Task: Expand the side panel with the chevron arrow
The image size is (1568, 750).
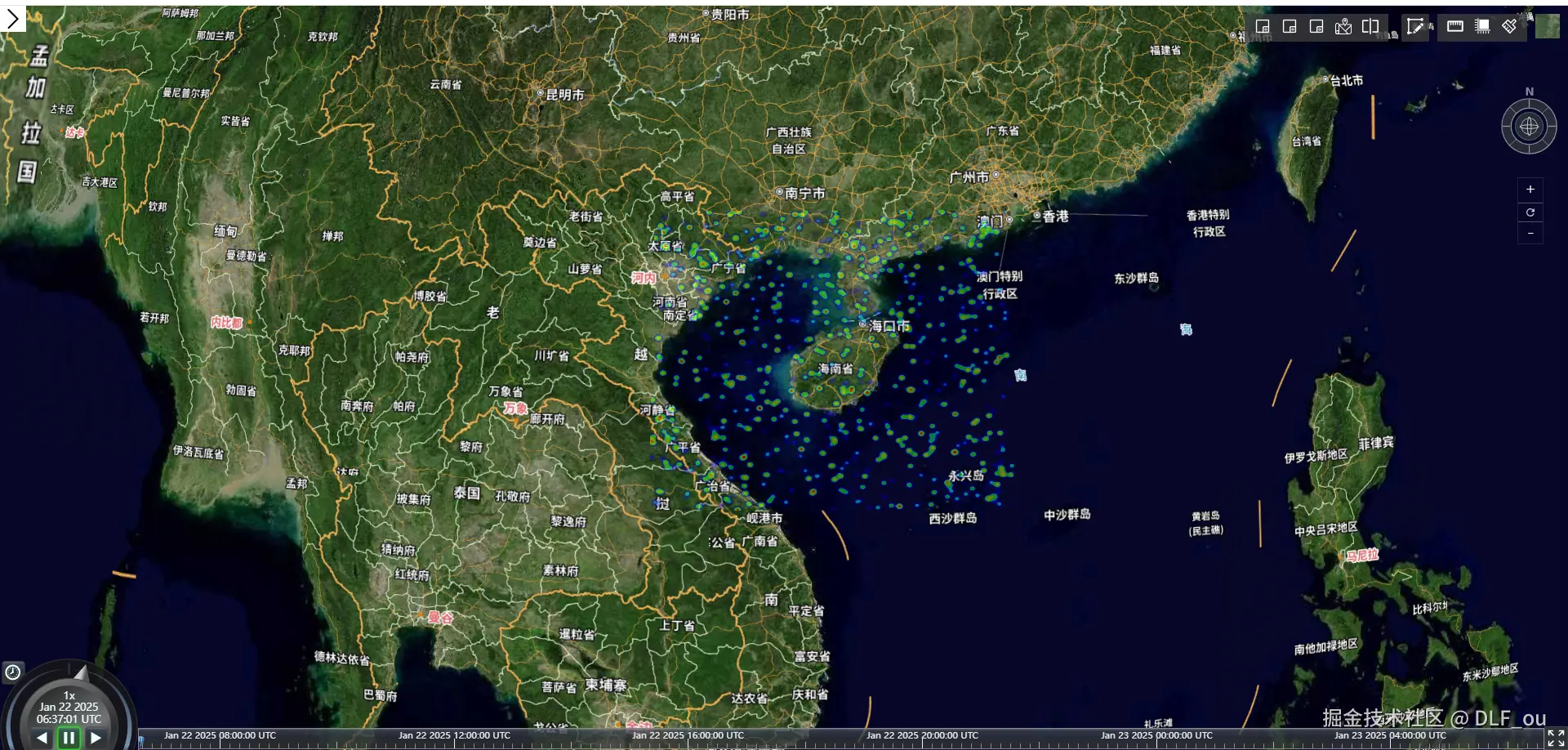Action: 13,18
